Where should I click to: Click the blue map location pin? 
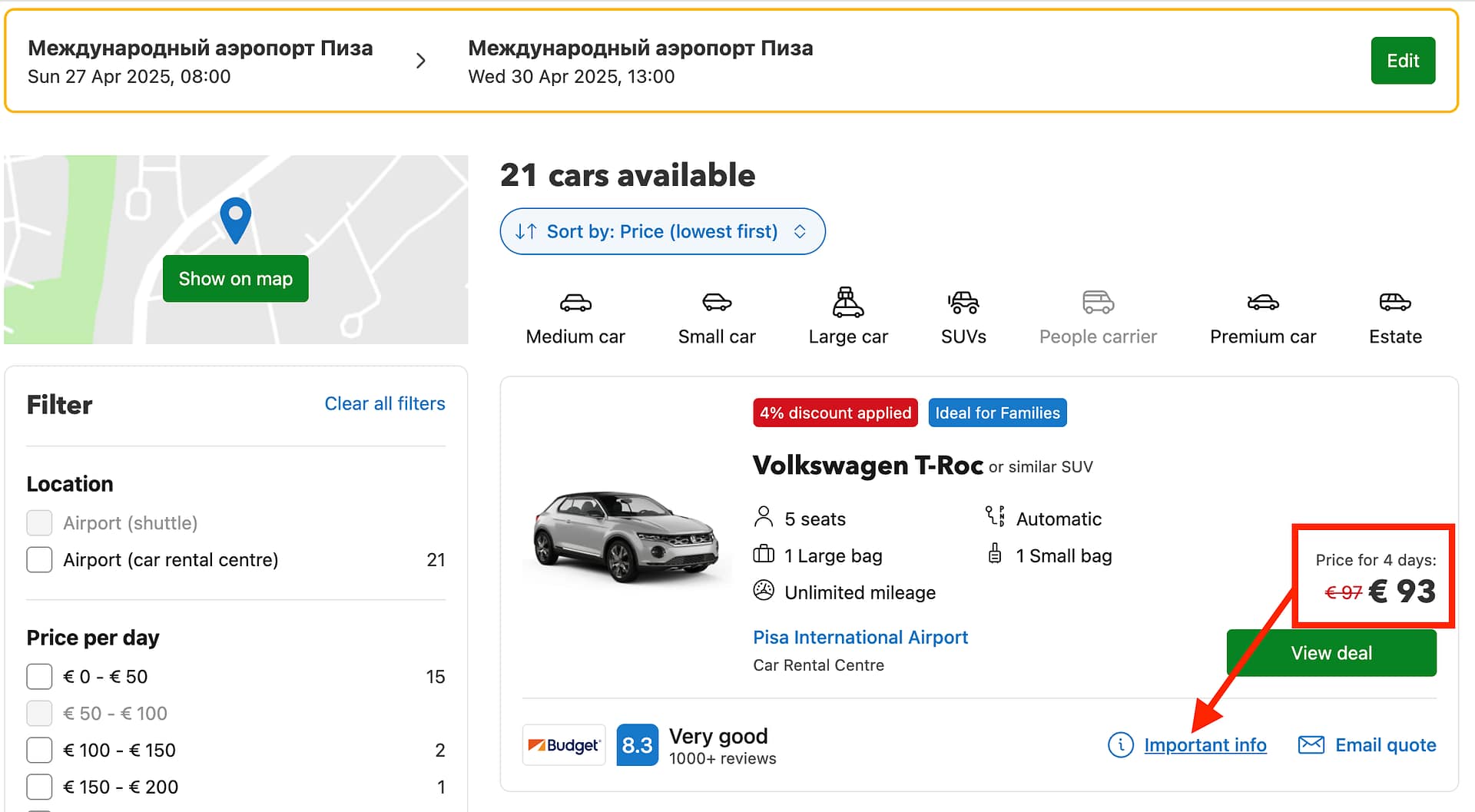pos(235,218)
